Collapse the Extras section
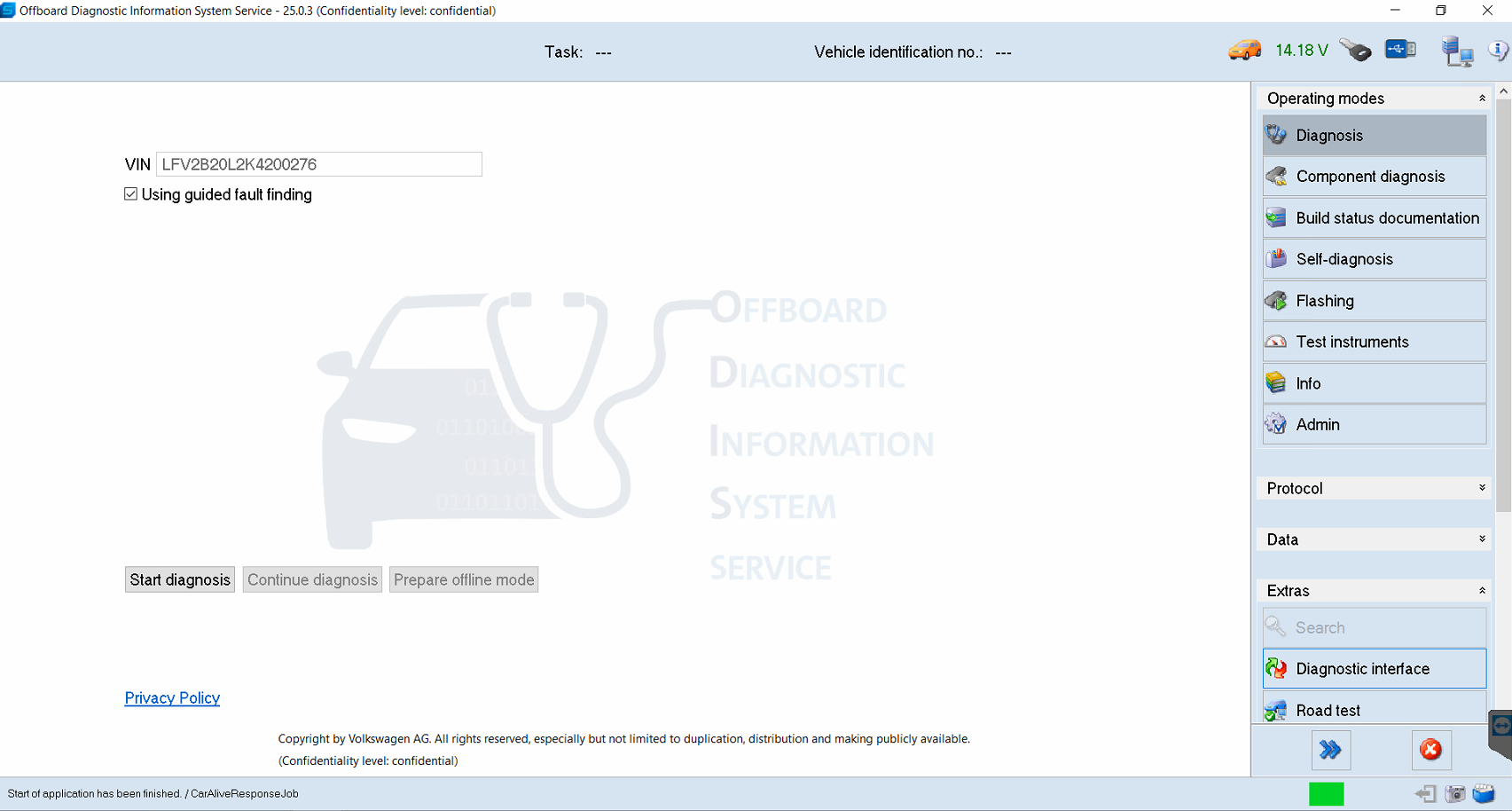Viewport: 1512px width, 811px height. click(x=1481, y=591)
